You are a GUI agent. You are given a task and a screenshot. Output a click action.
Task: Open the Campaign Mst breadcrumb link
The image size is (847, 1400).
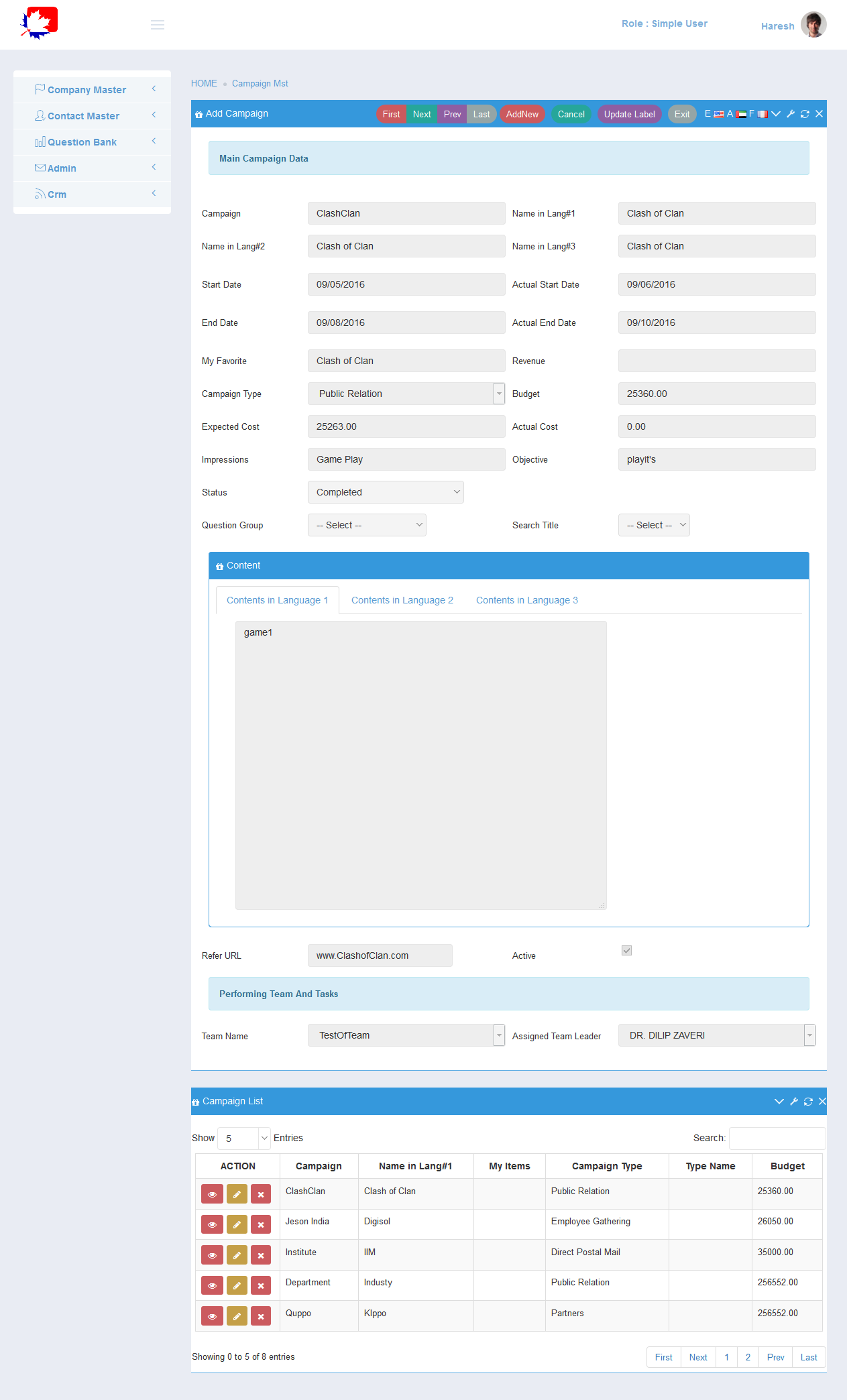pos(260,83)
